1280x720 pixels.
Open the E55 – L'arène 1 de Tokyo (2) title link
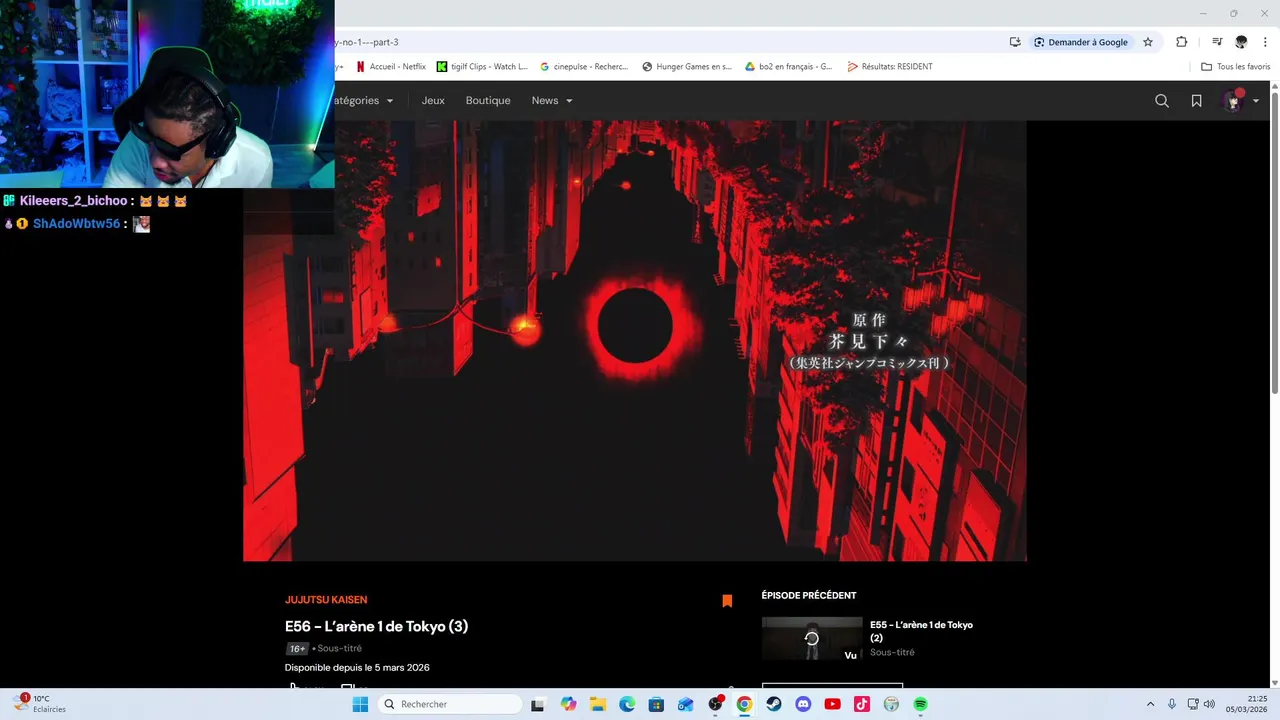click(921, 631)
